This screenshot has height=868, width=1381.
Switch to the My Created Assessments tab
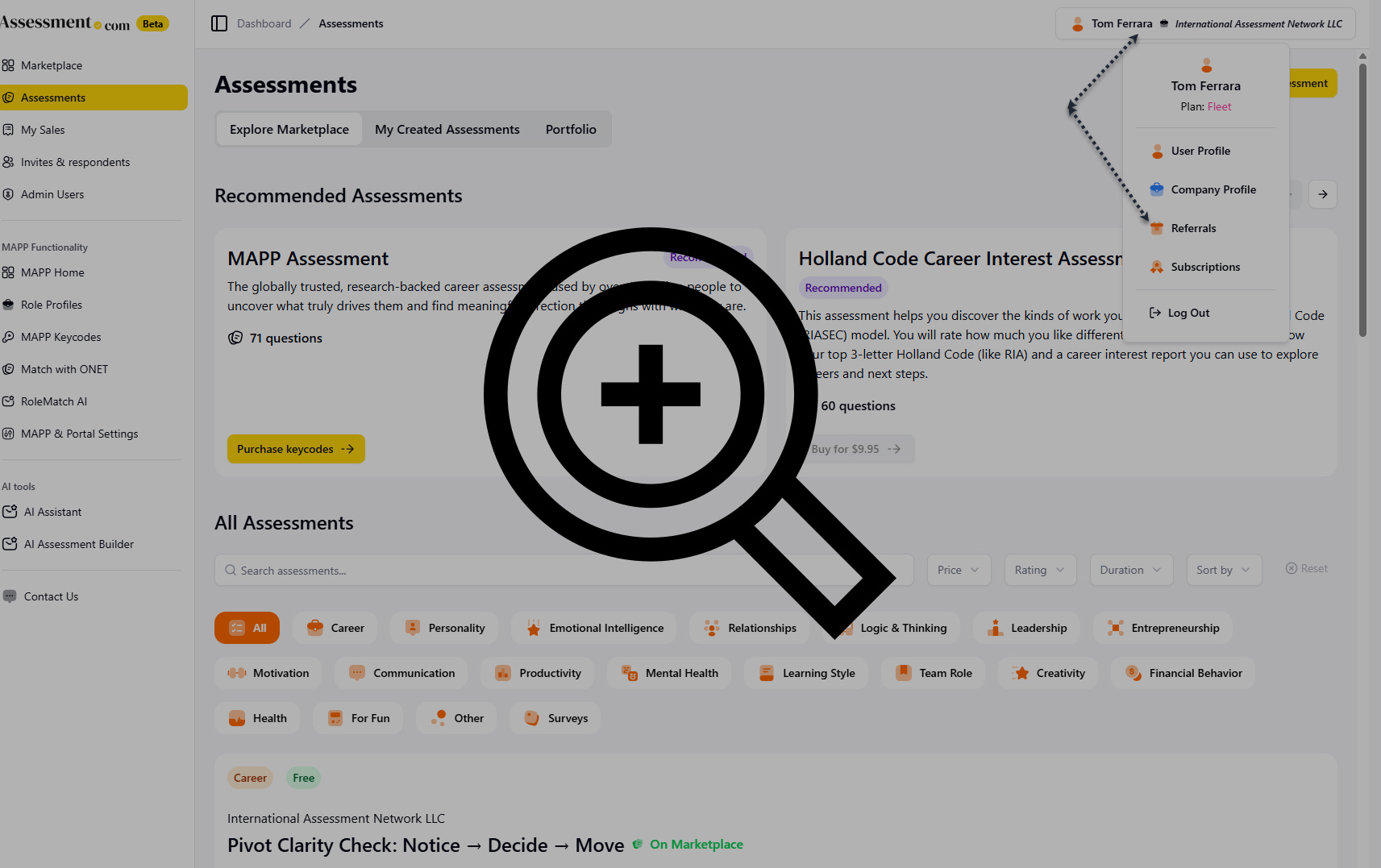pyautogui.click(x=447, y=129)
